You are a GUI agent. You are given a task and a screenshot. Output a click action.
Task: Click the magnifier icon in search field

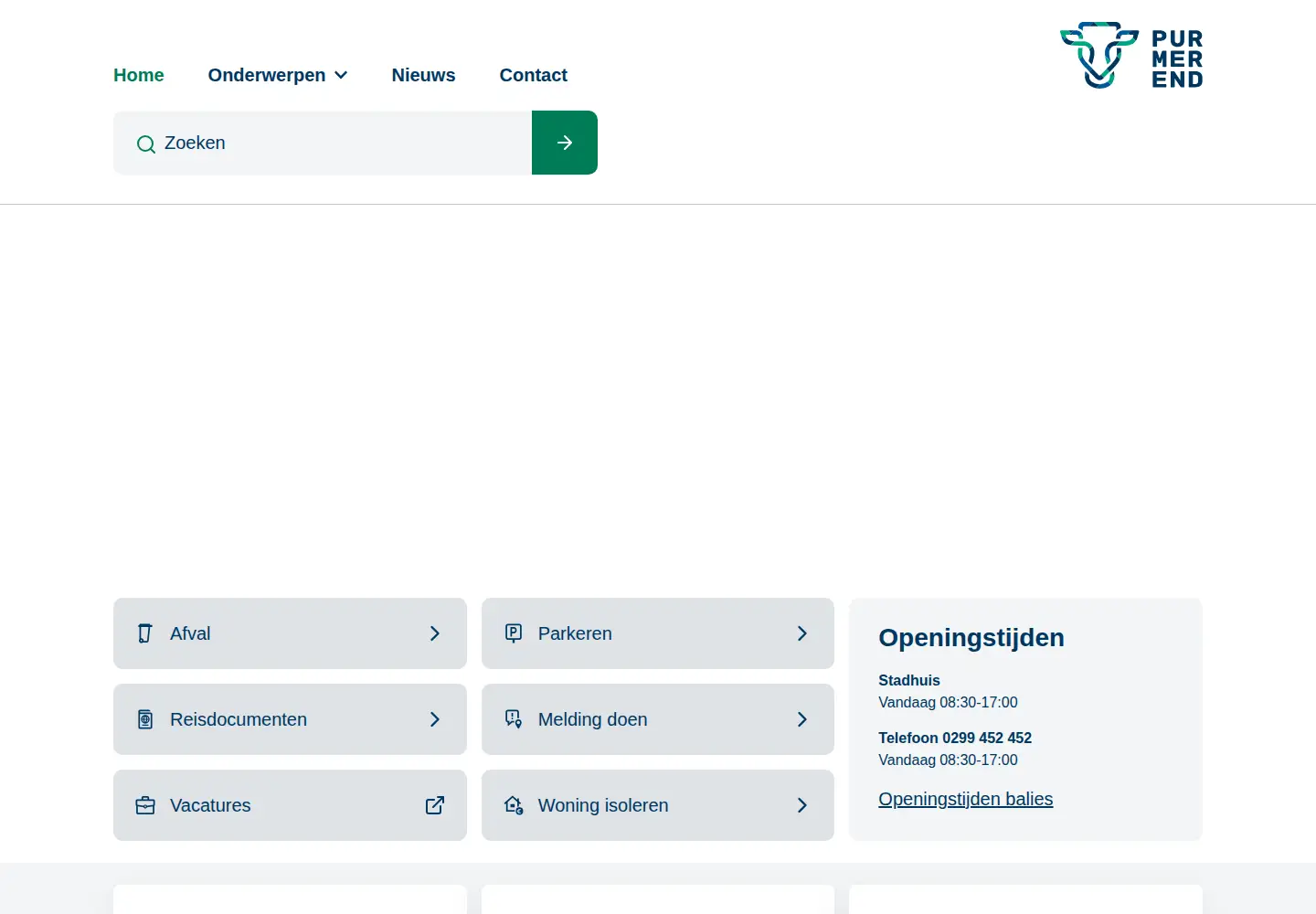click(145, 143)
